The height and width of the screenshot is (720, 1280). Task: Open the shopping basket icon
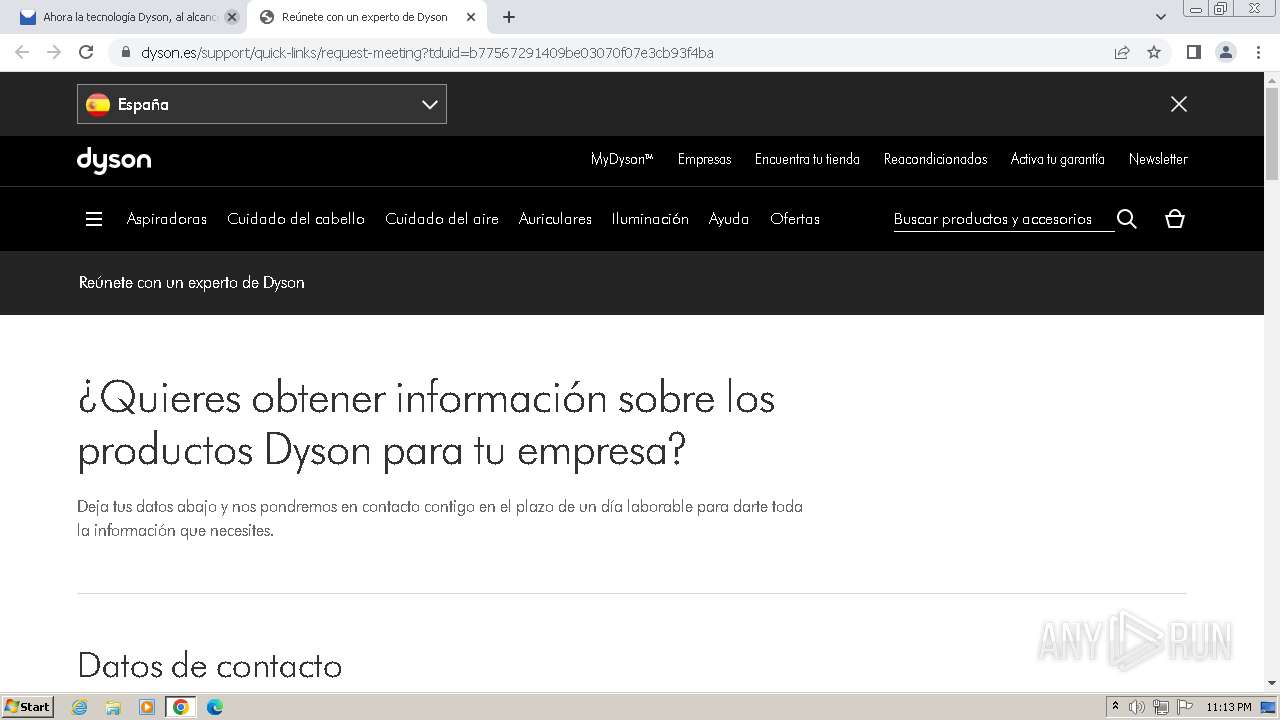[x=1175, y=219]
